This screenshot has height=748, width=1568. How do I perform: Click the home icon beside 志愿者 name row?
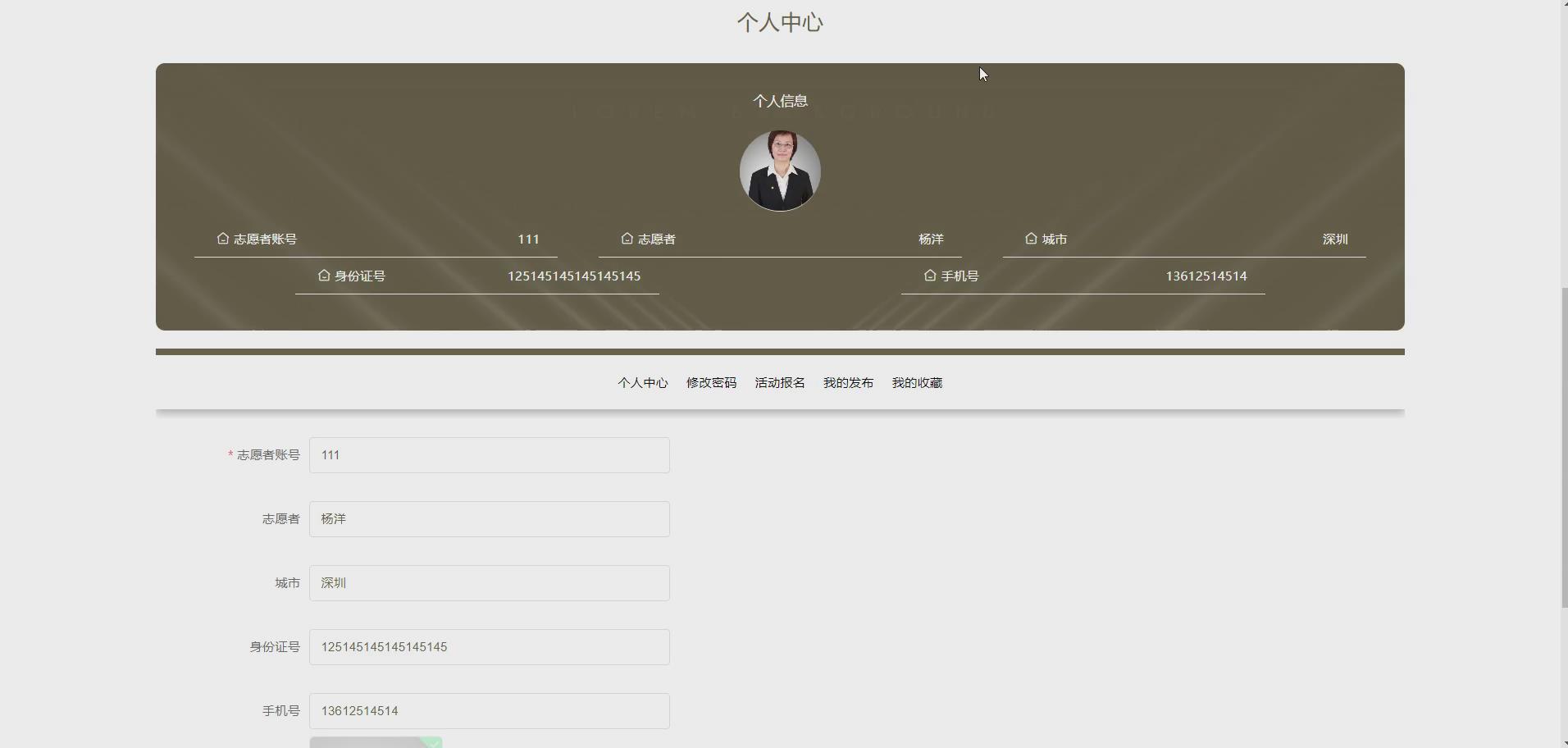pos(627,239)
